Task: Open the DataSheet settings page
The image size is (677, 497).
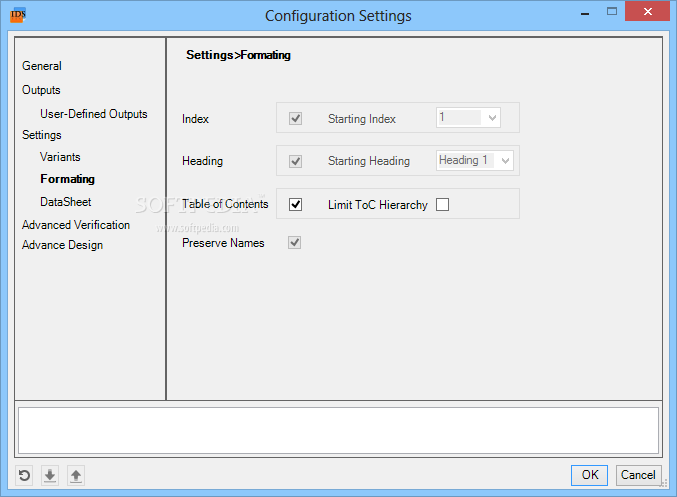Action: (x=66, y=202)
